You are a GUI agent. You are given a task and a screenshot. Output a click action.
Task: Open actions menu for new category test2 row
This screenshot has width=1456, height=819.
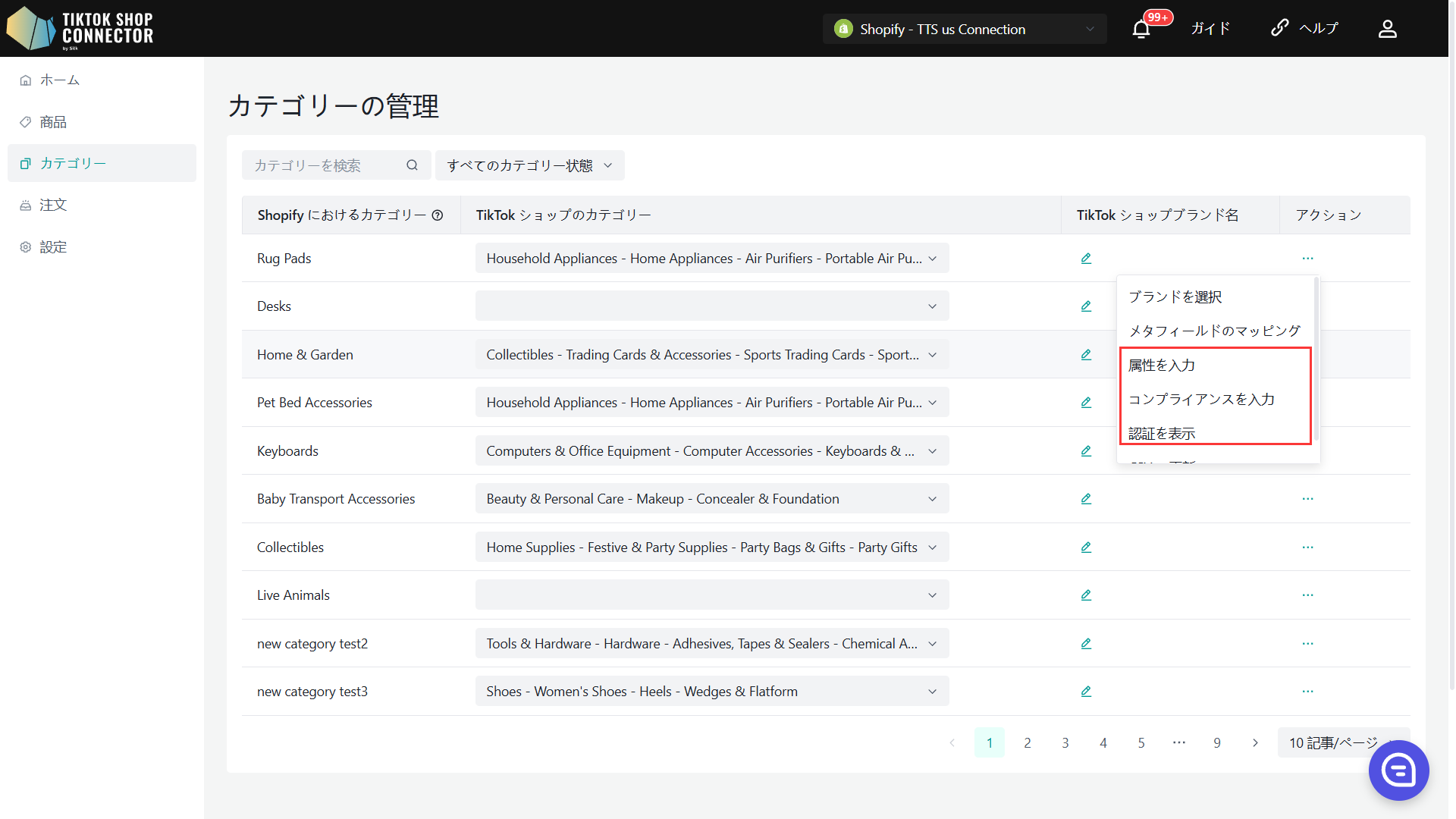pos(1307,644)
